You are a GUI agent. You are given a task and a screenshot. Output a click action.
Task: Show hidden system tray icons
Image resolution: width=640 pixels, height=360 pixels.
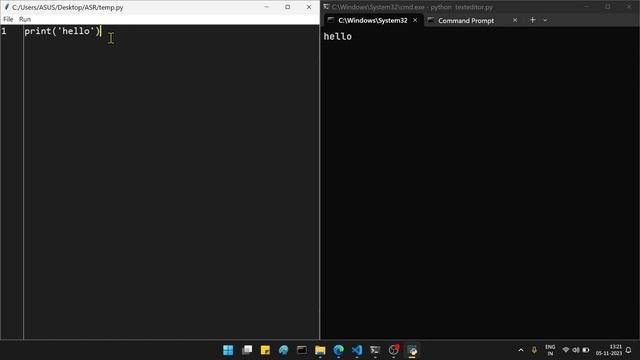click(521, 350)
